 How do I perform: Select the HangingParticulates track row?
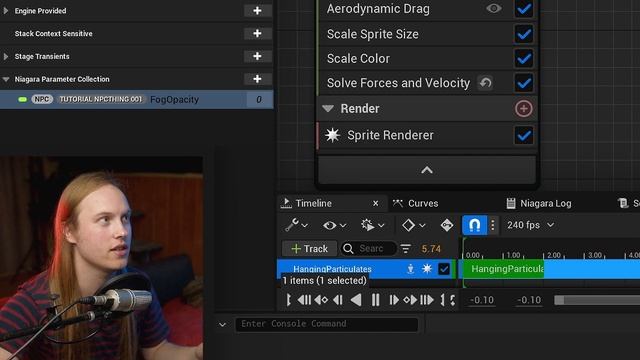pyautogui.click(x=366, y=269)
